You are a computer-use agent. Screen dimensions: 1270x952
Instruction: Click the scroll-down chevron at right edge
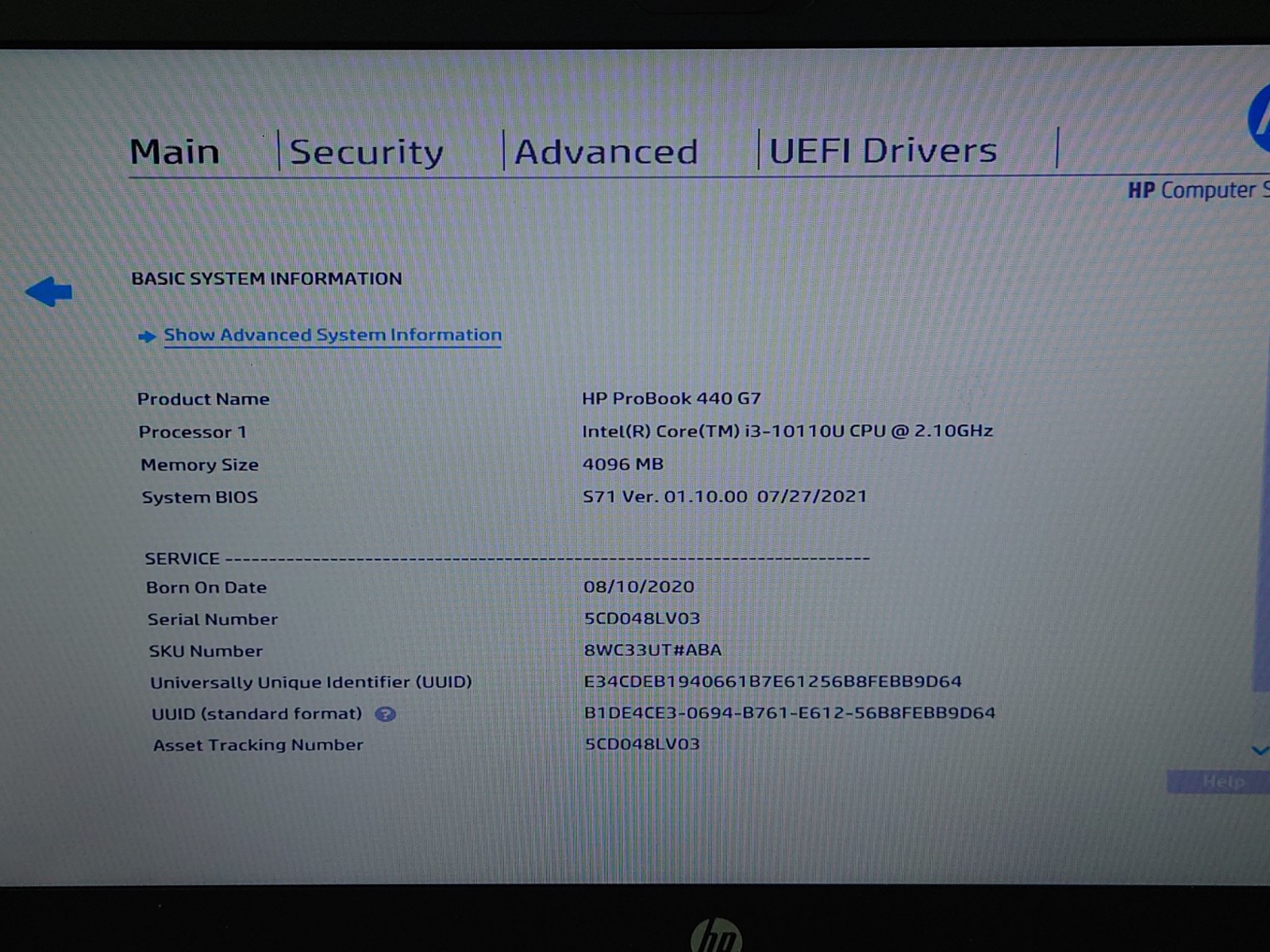tap(1260, 750)
